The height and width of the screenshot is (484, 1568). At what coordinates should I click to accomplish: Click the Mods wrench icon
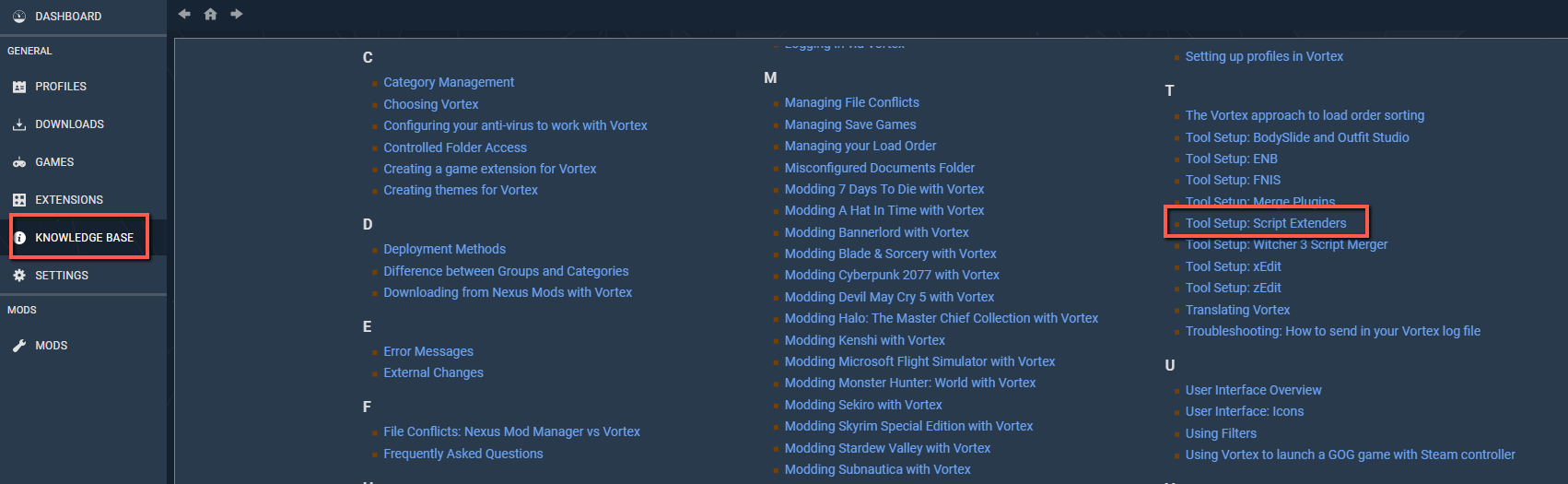pyautogui.click(x=19, y=346)
